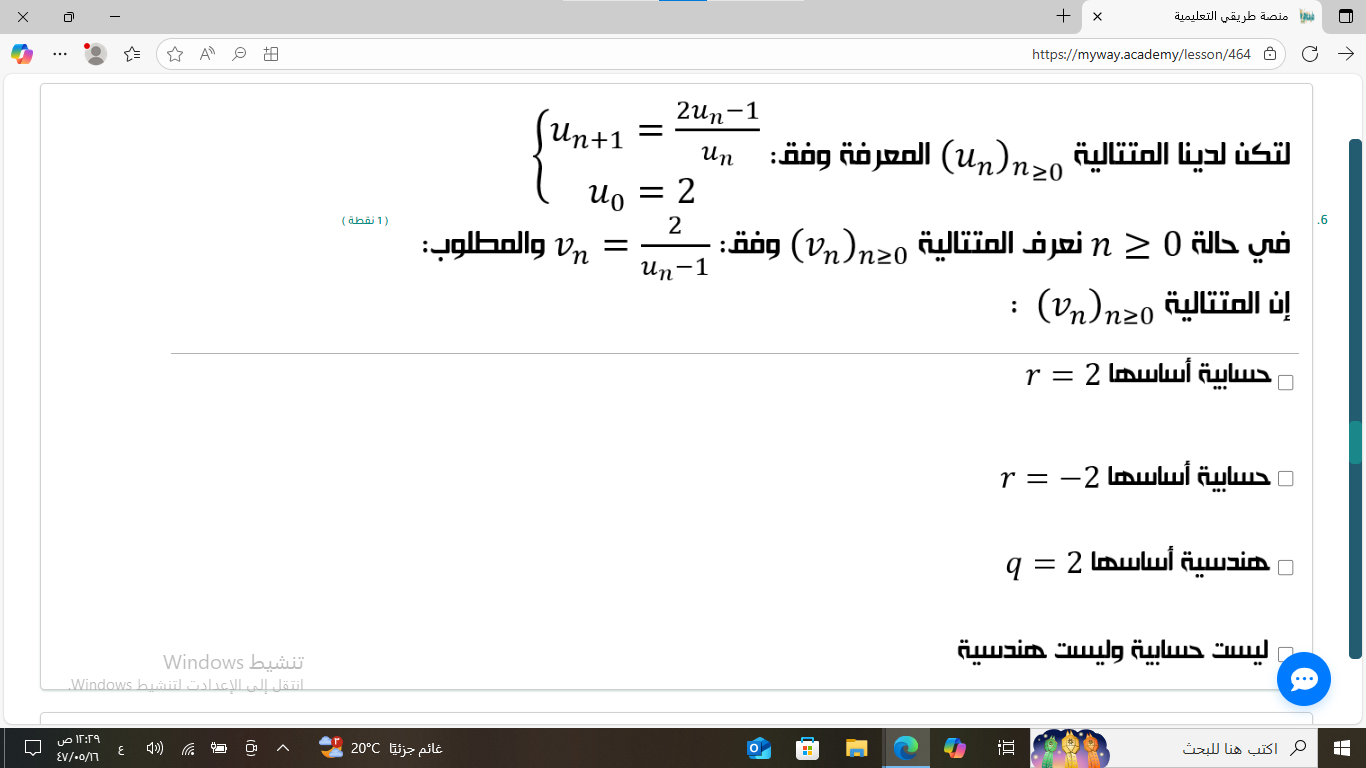Activate Read aloud in the address bar

click(207, 54)
